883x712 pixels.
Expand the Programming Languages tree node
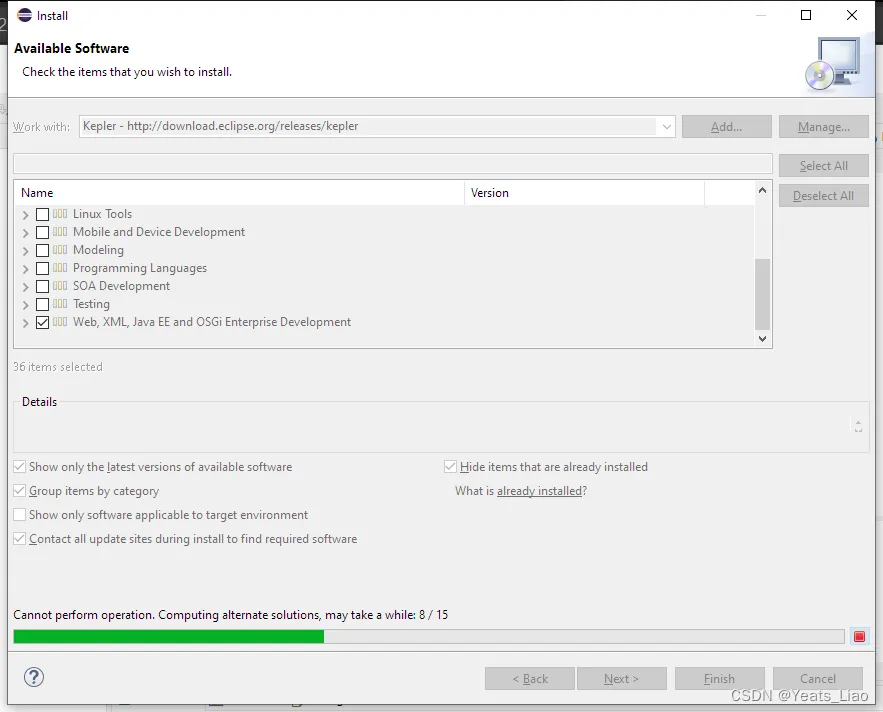click(x=25, y=269)
